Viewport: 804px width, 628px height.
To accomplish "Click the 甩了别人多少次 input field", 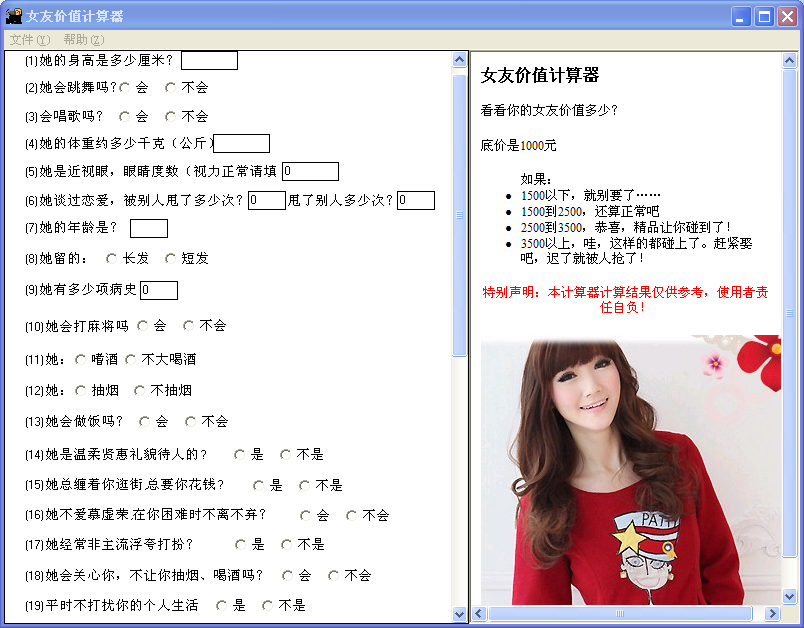I will (416, 200).
